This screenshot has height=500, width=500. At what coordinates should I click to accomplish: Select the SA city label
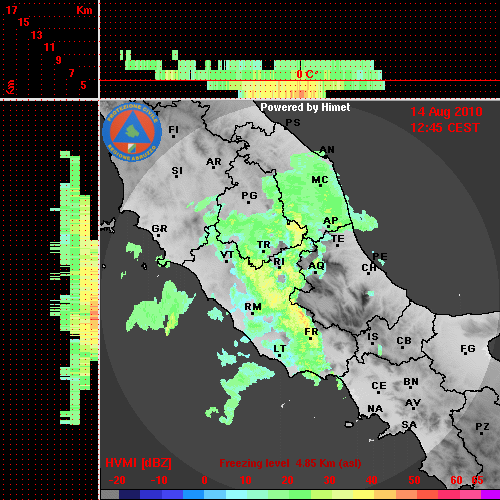409,425
